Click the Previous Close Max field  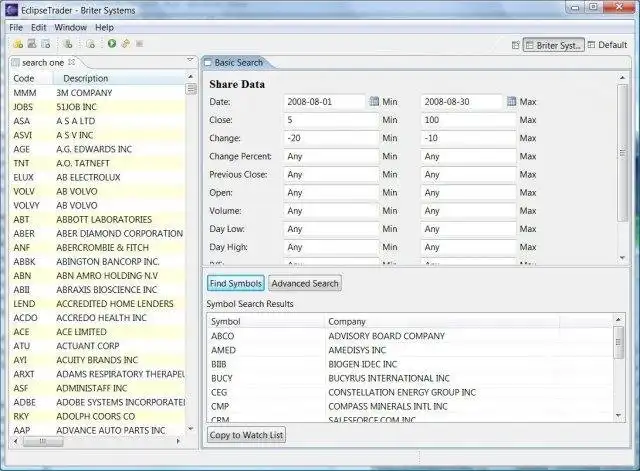click(x=468, y=174)
